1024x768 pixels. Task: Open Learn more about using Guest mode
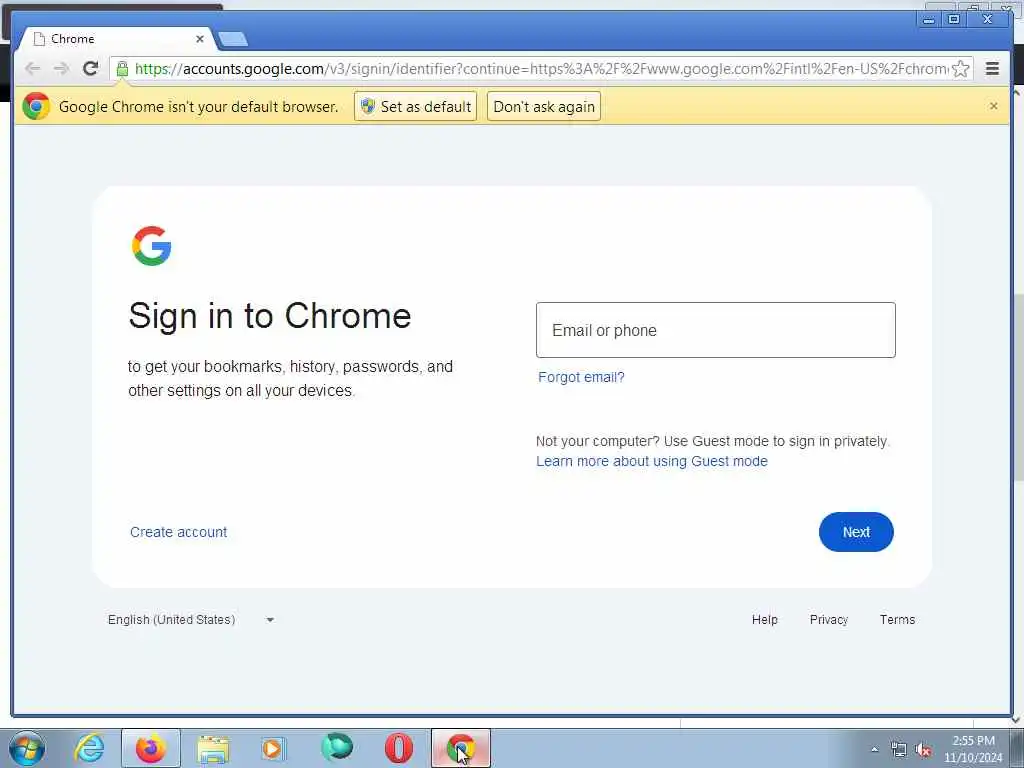coord(652,461)
